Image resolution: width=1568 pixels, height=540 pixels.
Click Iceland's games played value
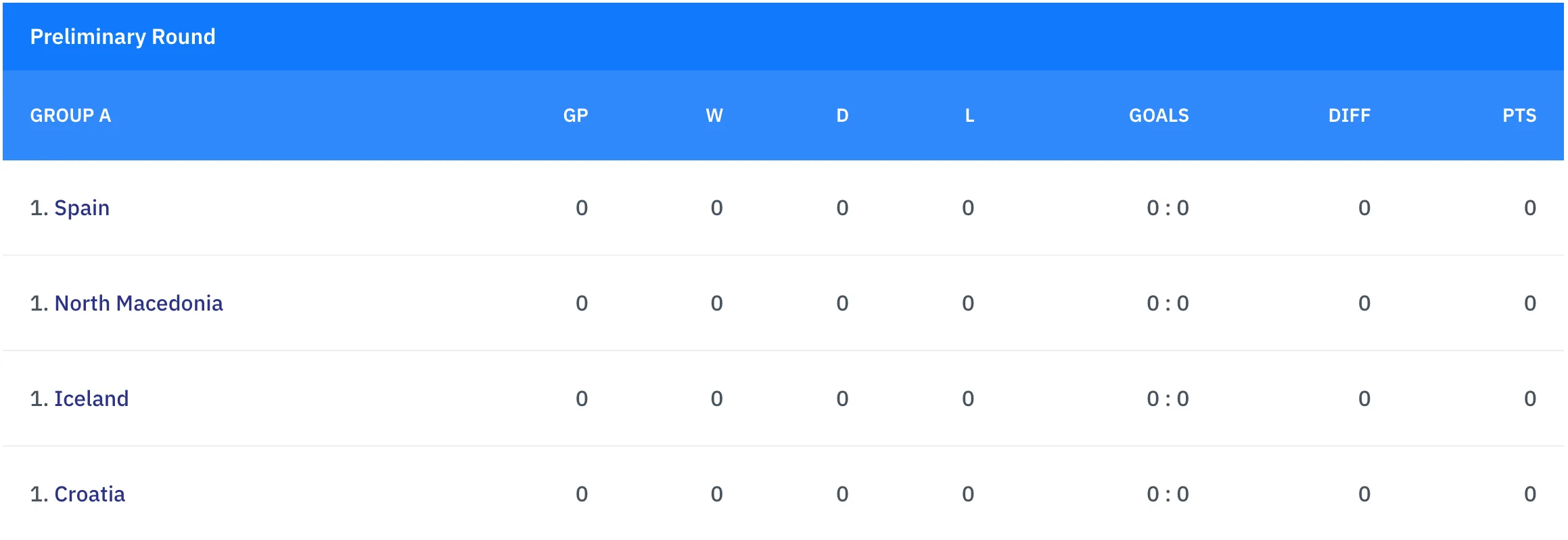582,399
